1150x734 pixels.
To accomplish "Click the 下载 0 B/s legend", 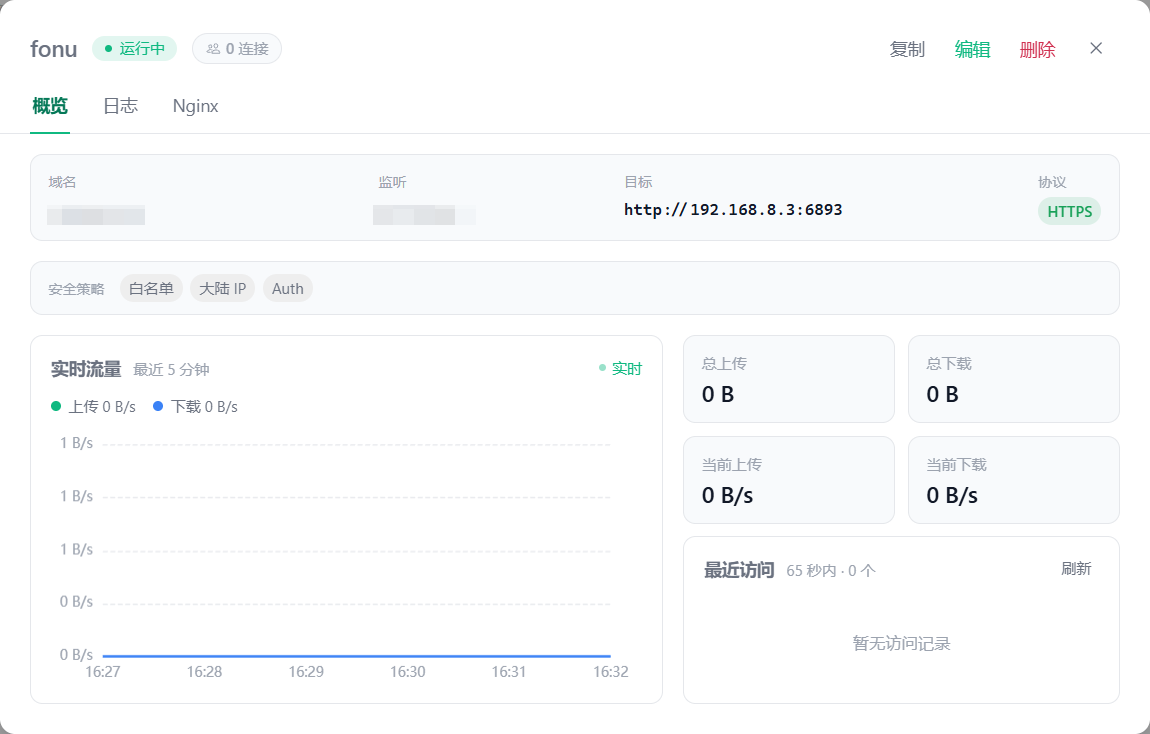I will point(195,406).
